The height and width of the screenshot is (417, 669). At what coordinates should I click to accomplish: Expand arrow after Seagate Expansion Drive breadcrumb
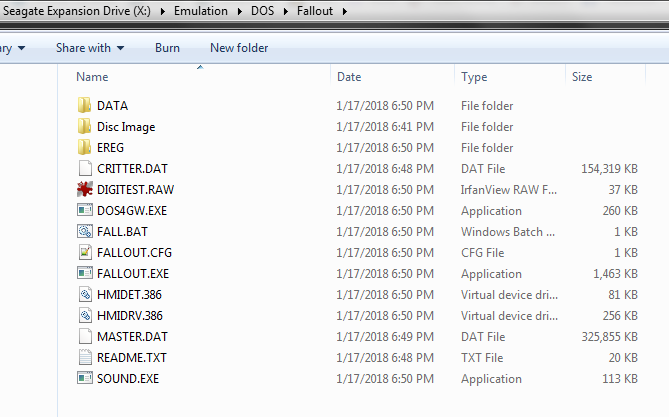[163, 11]
